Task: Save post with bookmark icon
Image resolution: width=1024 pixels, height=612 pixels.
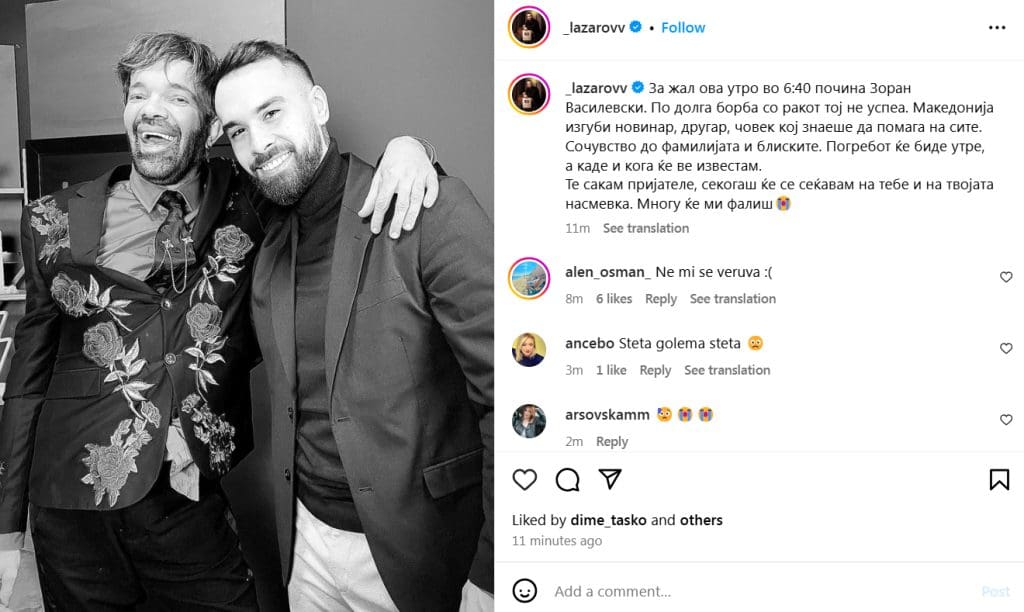Action: [x=999, y=479]
